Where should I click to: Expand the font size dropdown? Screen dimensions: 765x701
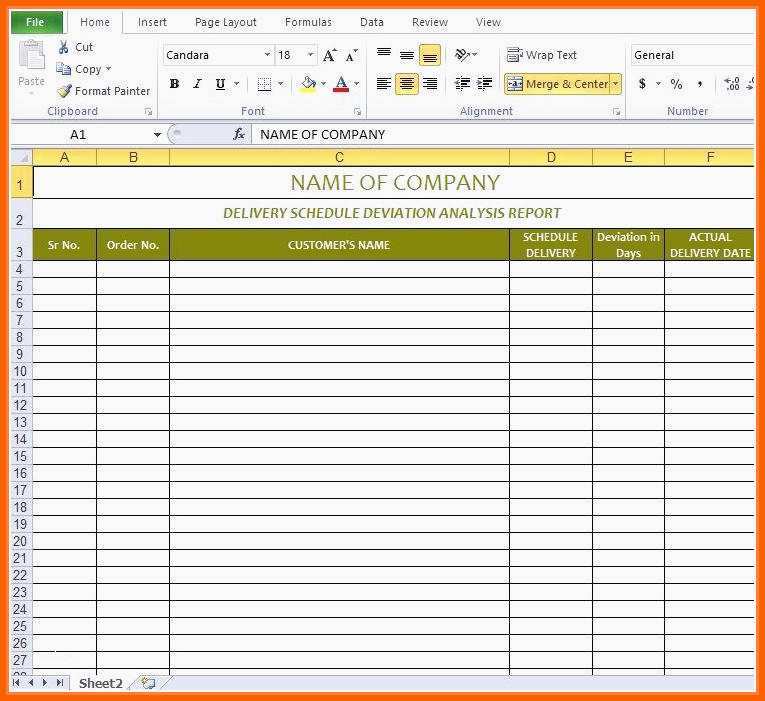311,55
